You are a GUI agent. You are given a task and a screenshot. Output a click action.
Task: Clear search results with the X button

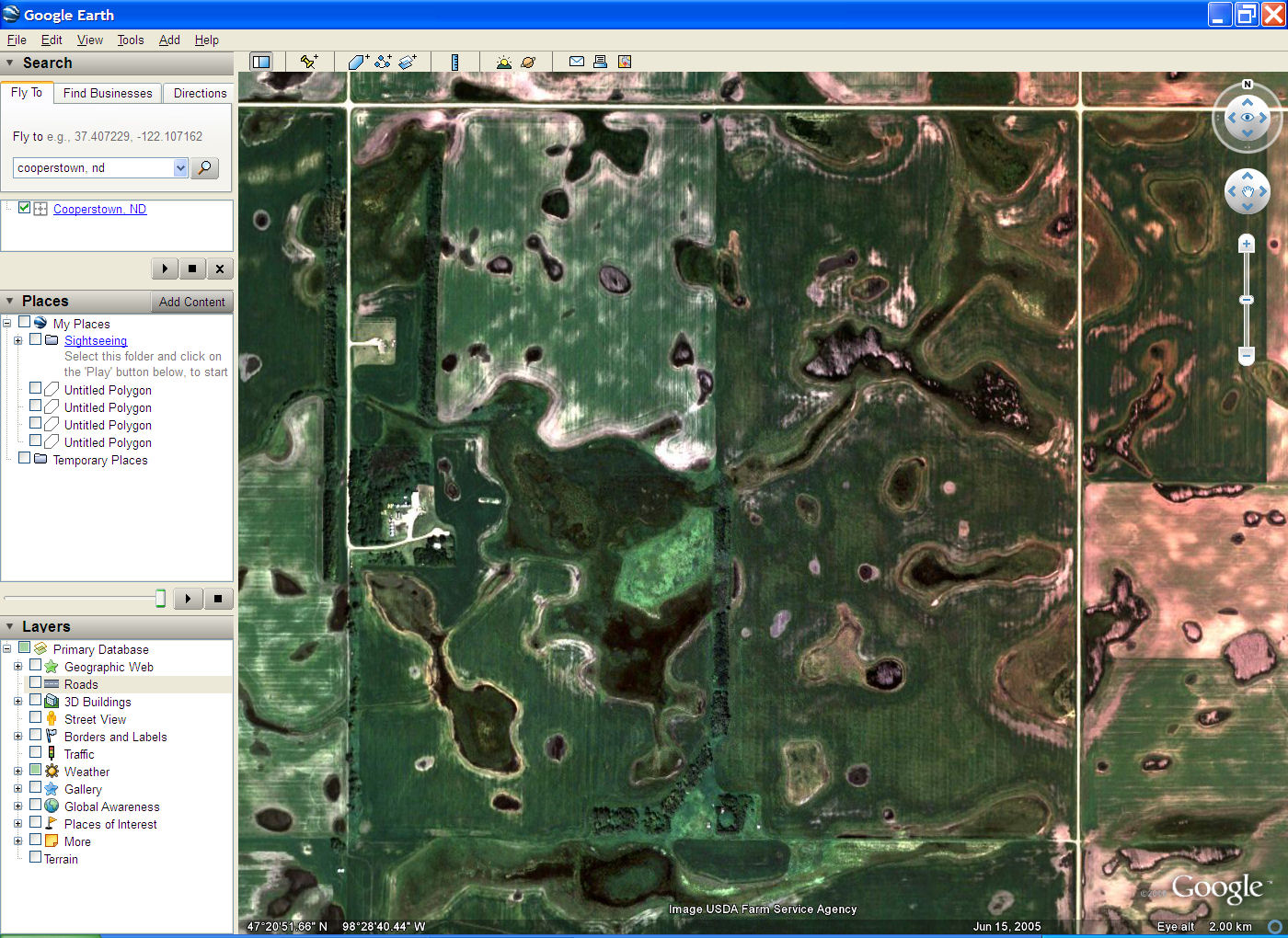(220, 269)
